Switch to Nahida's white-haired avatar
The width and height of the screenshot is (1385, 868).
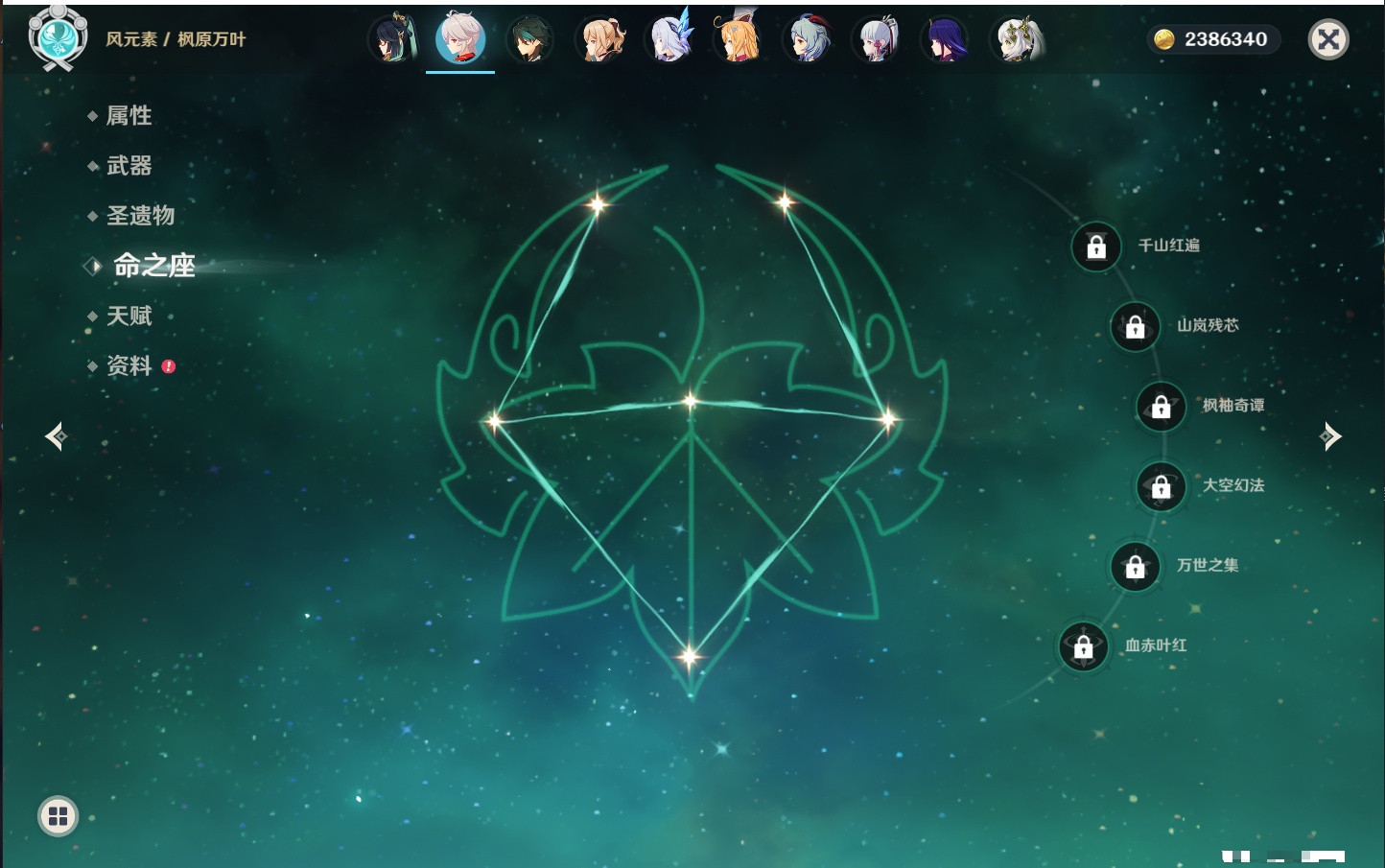[1016, 39]
